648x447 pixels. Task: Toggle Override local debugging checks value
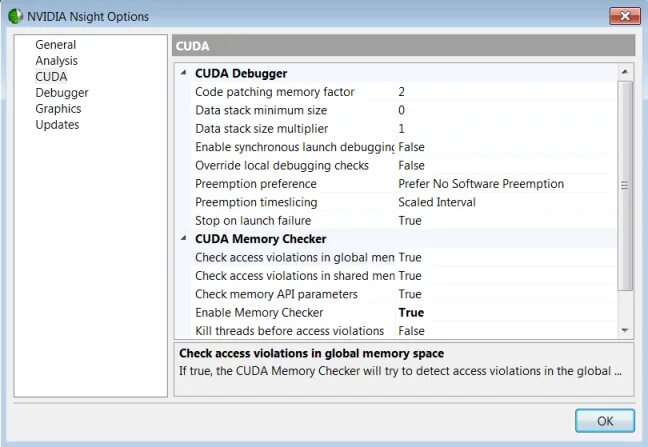tap(505, 165)
